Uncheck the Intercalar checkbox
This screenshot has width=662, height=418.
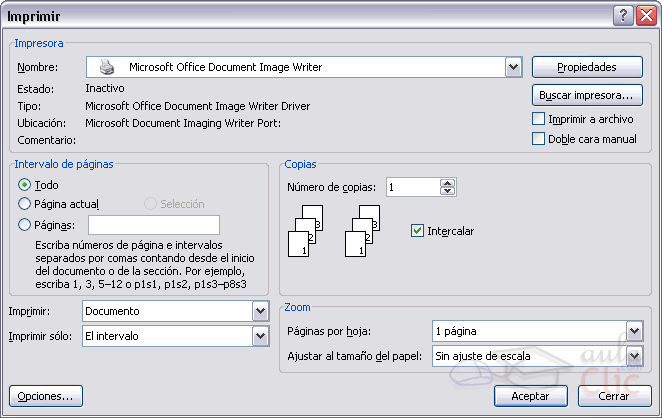(418, 231)
